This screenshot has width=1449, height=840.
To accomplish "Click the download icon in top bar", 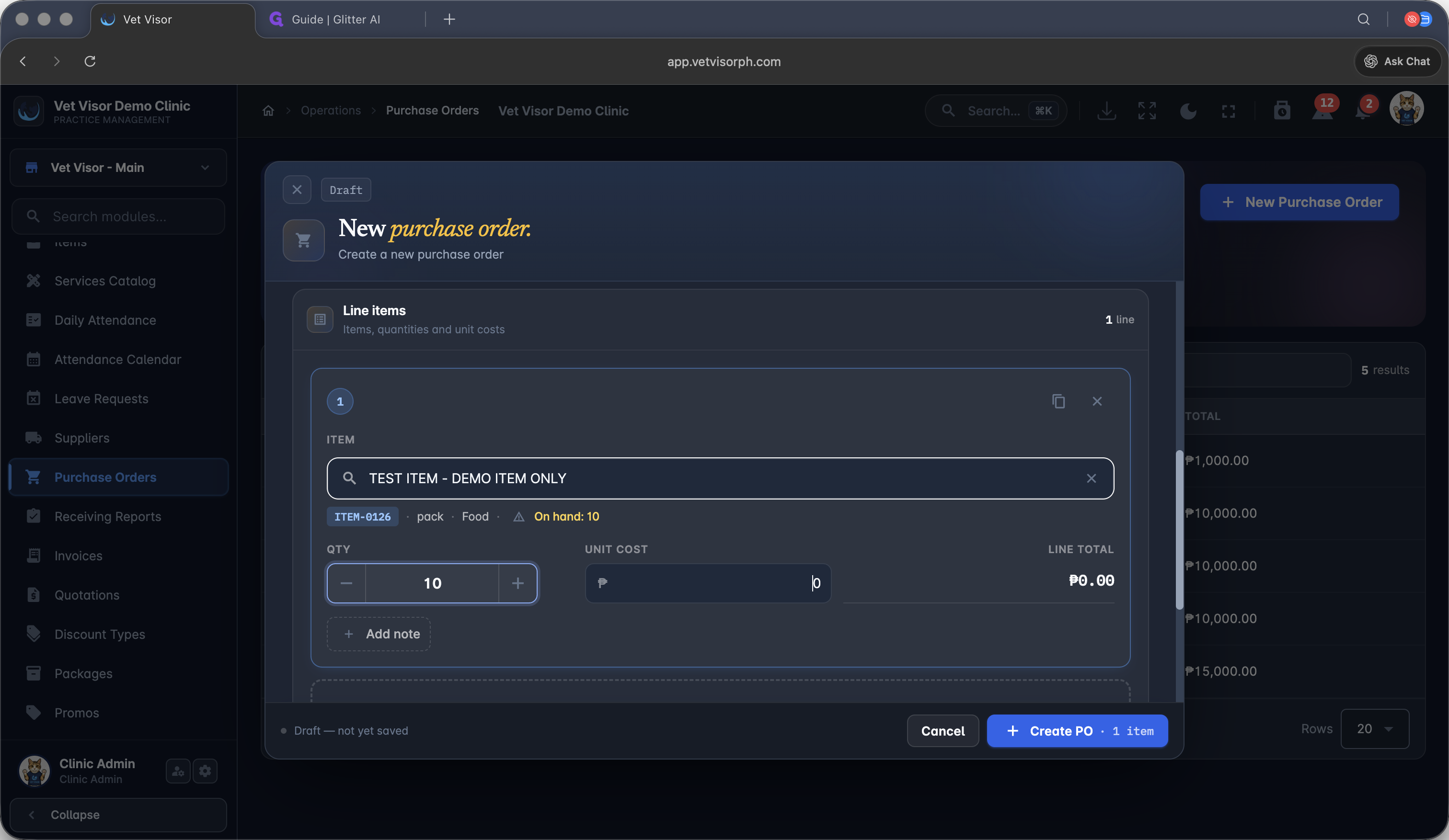I will (1106, 111).
